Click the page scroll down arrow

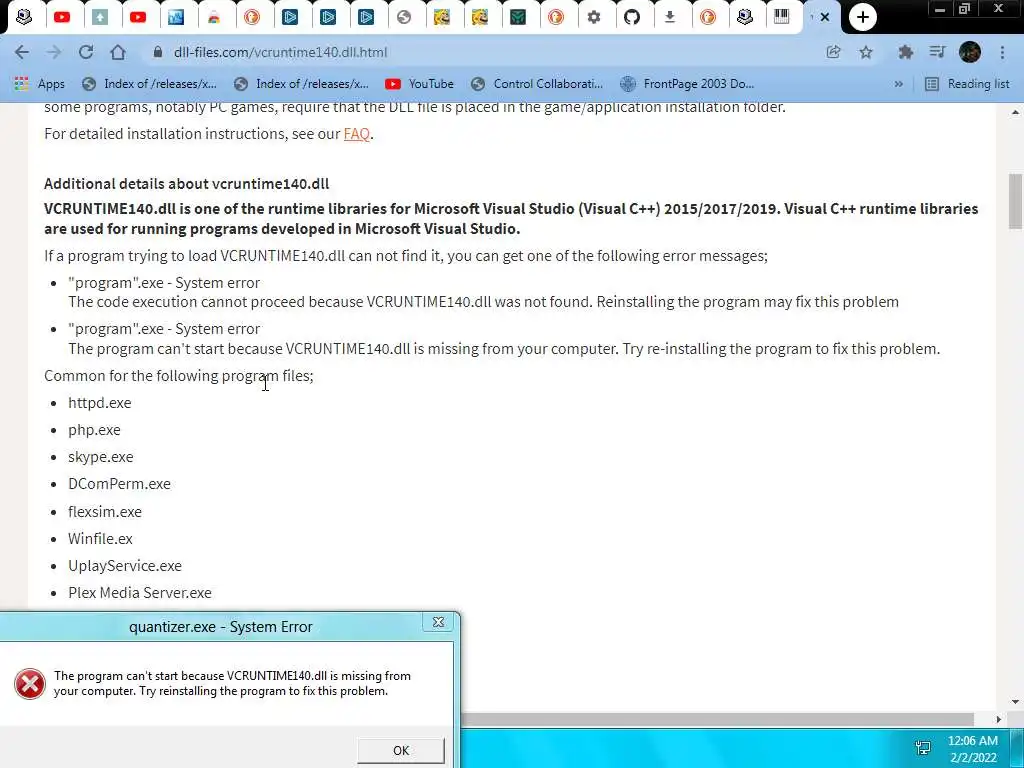1015,702
